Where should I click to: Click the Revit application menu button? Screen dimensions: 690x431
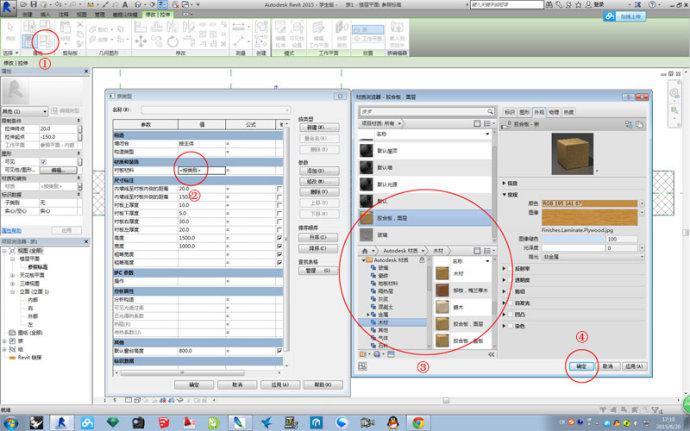9,8
